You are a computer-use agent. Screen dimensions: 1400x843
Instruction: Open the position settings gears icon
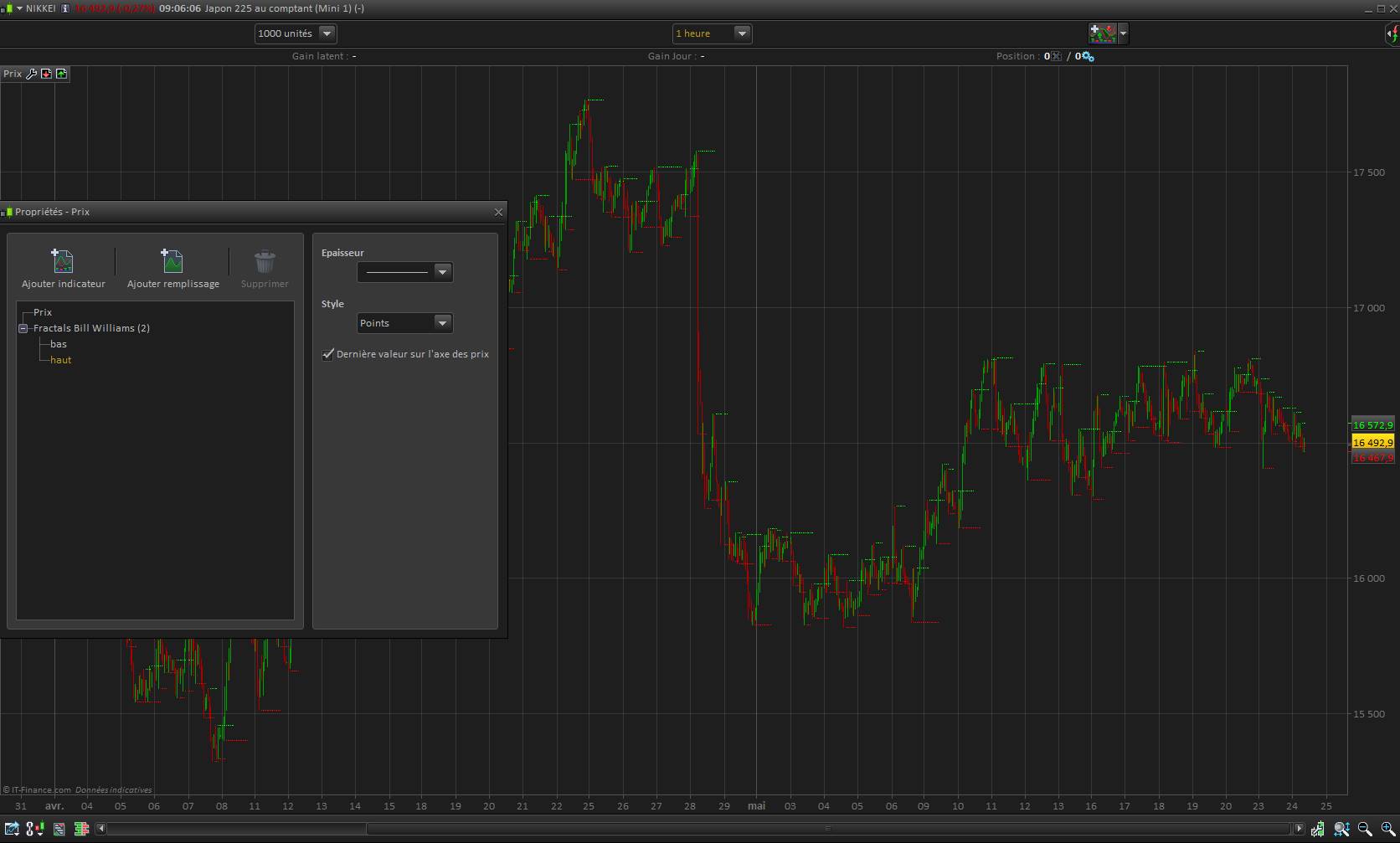(1088, 56)
